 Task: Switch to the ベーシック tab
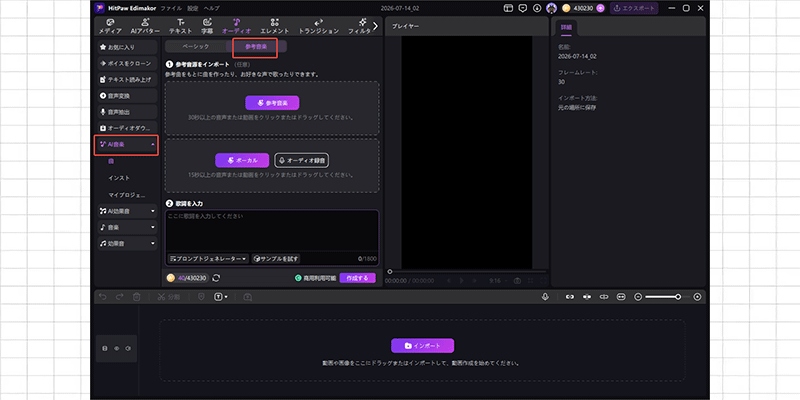point(195,46)
